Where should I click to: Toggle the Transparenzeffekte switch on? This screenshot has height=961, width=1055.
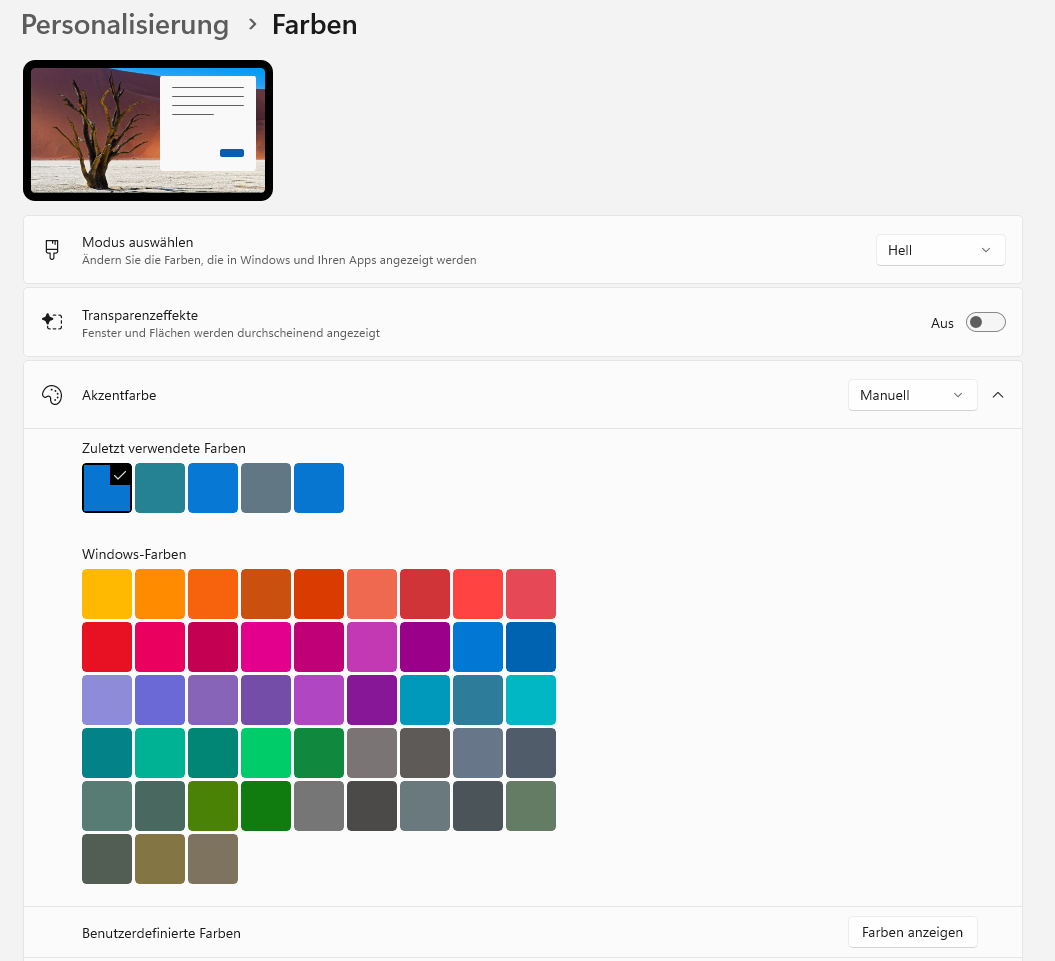985,322
